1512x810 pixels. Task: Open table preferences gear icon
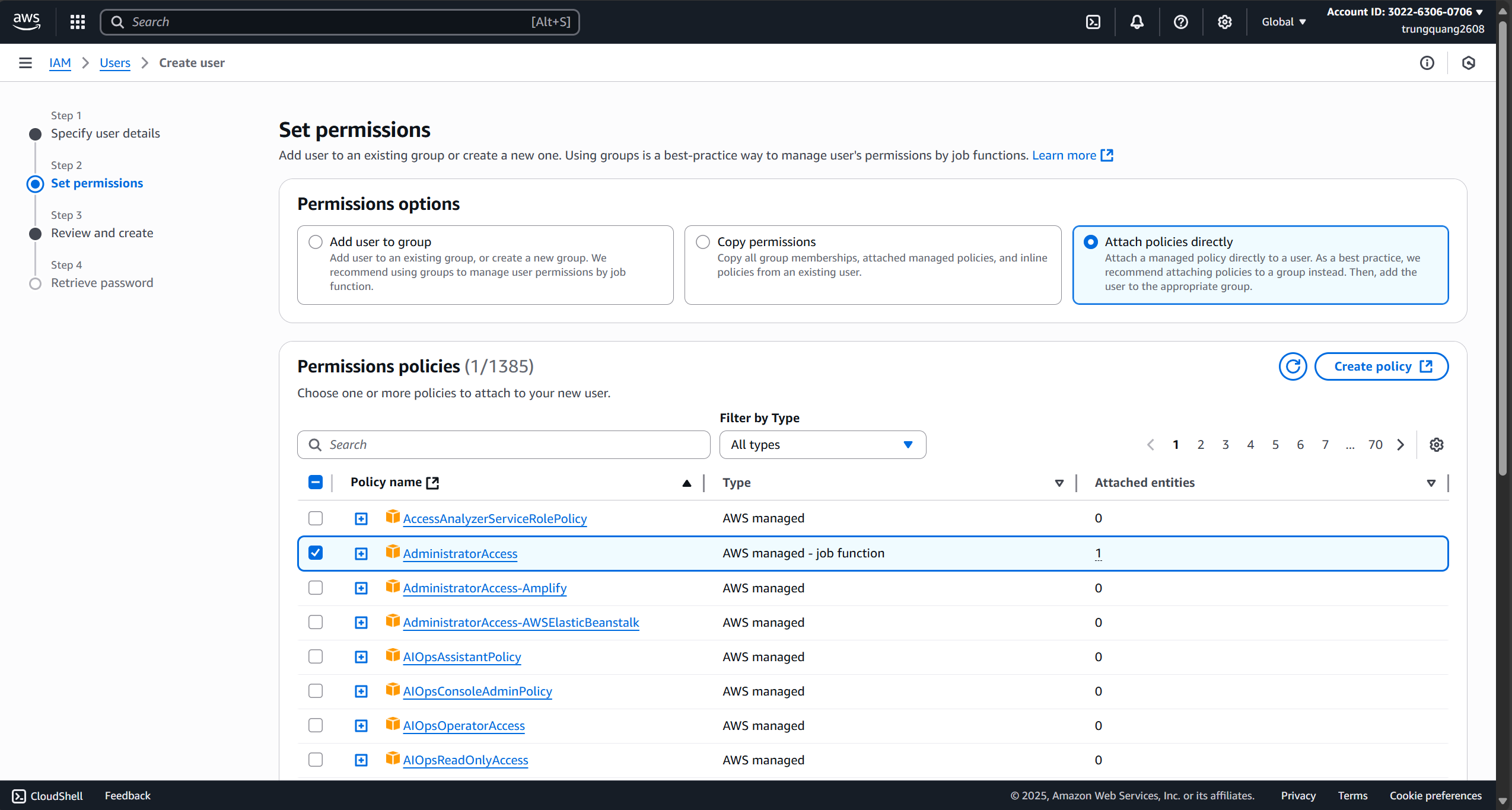click(x=1436, y=445)
